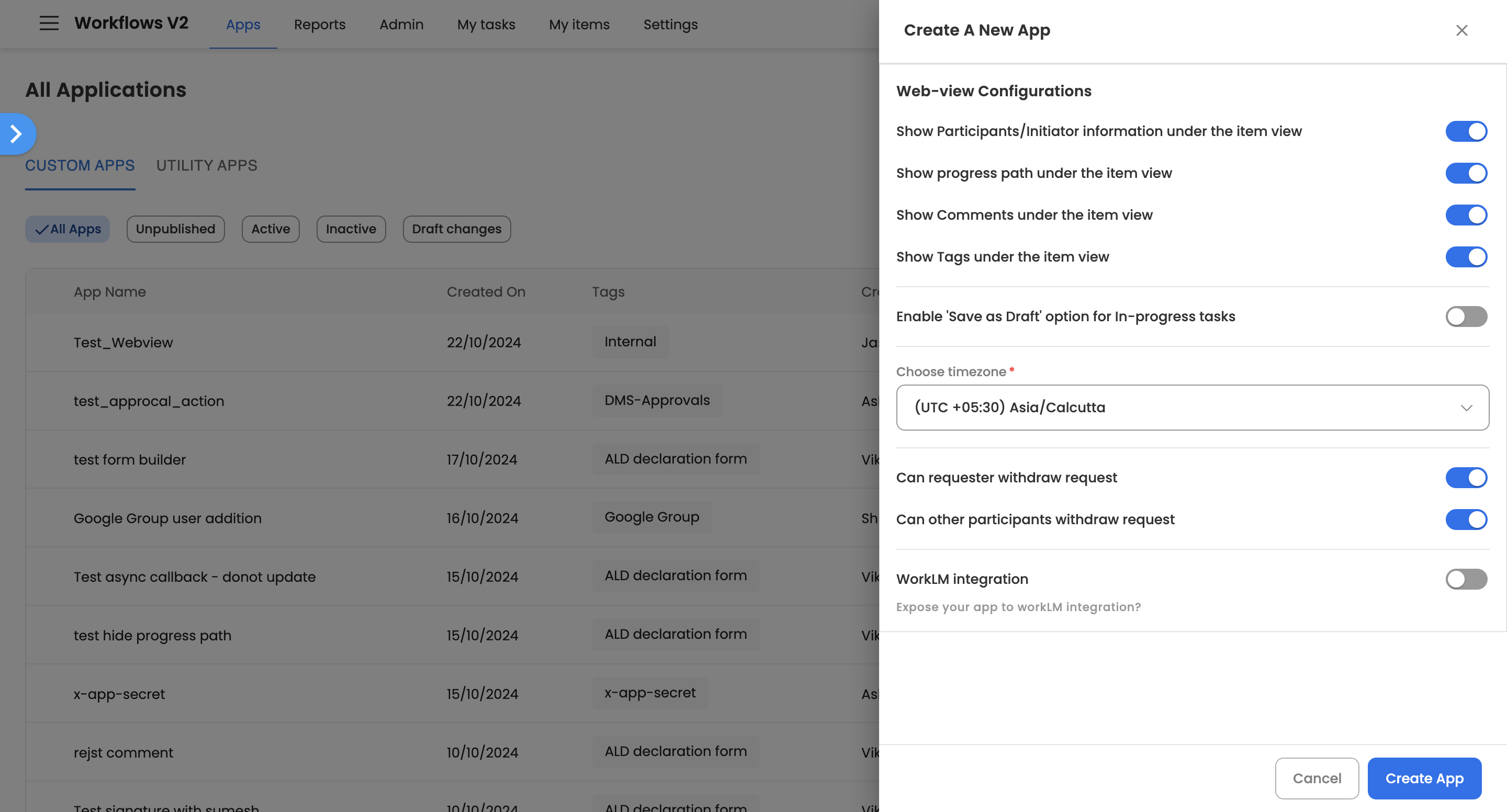The width and height of the screenshot is (1507, 812).
Task: Open the Reports menu item
Action: (319, 25)
